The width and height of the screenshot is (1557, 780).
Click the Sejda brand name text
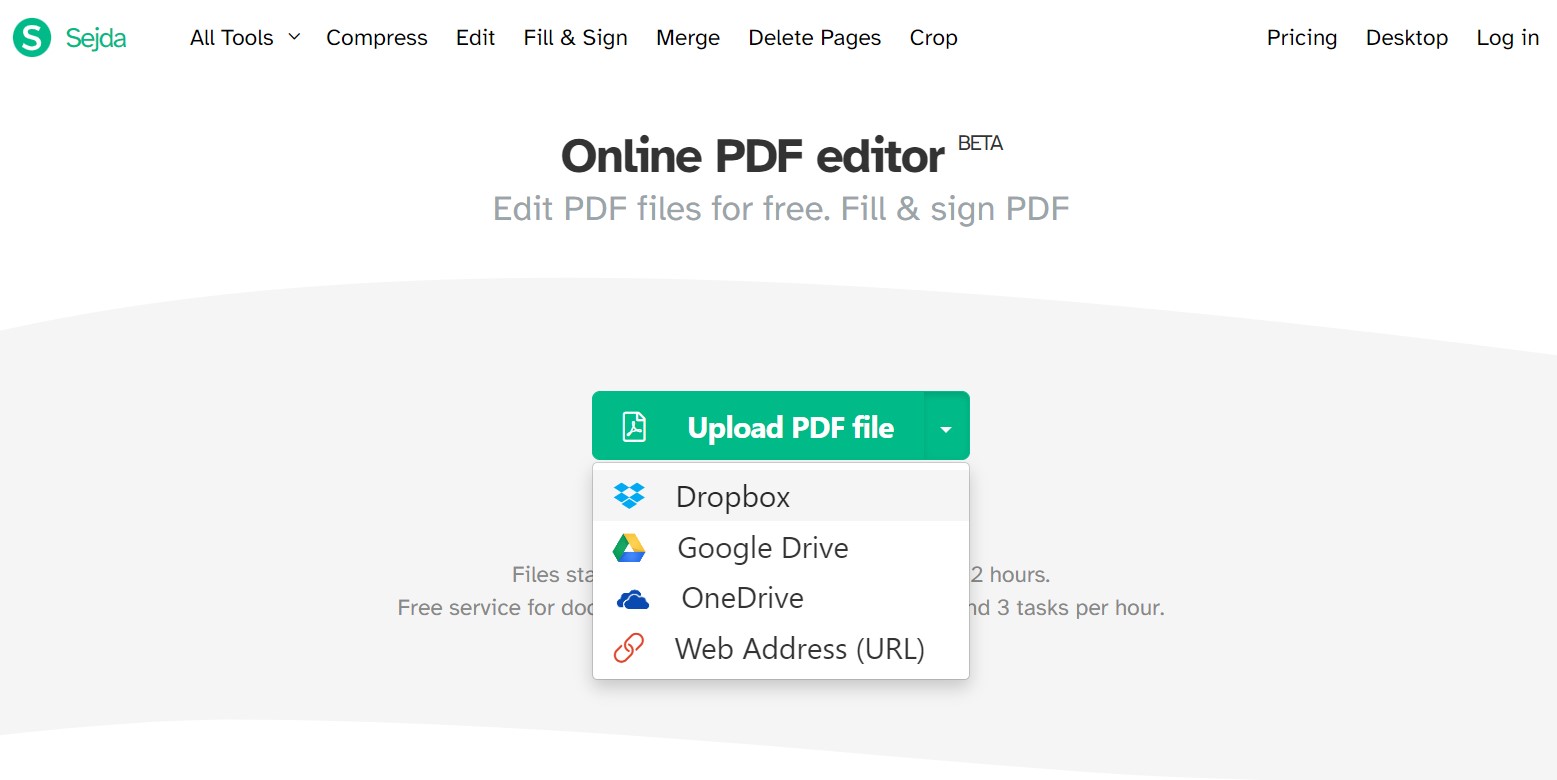pyautogui.click(x=96, y=38)
